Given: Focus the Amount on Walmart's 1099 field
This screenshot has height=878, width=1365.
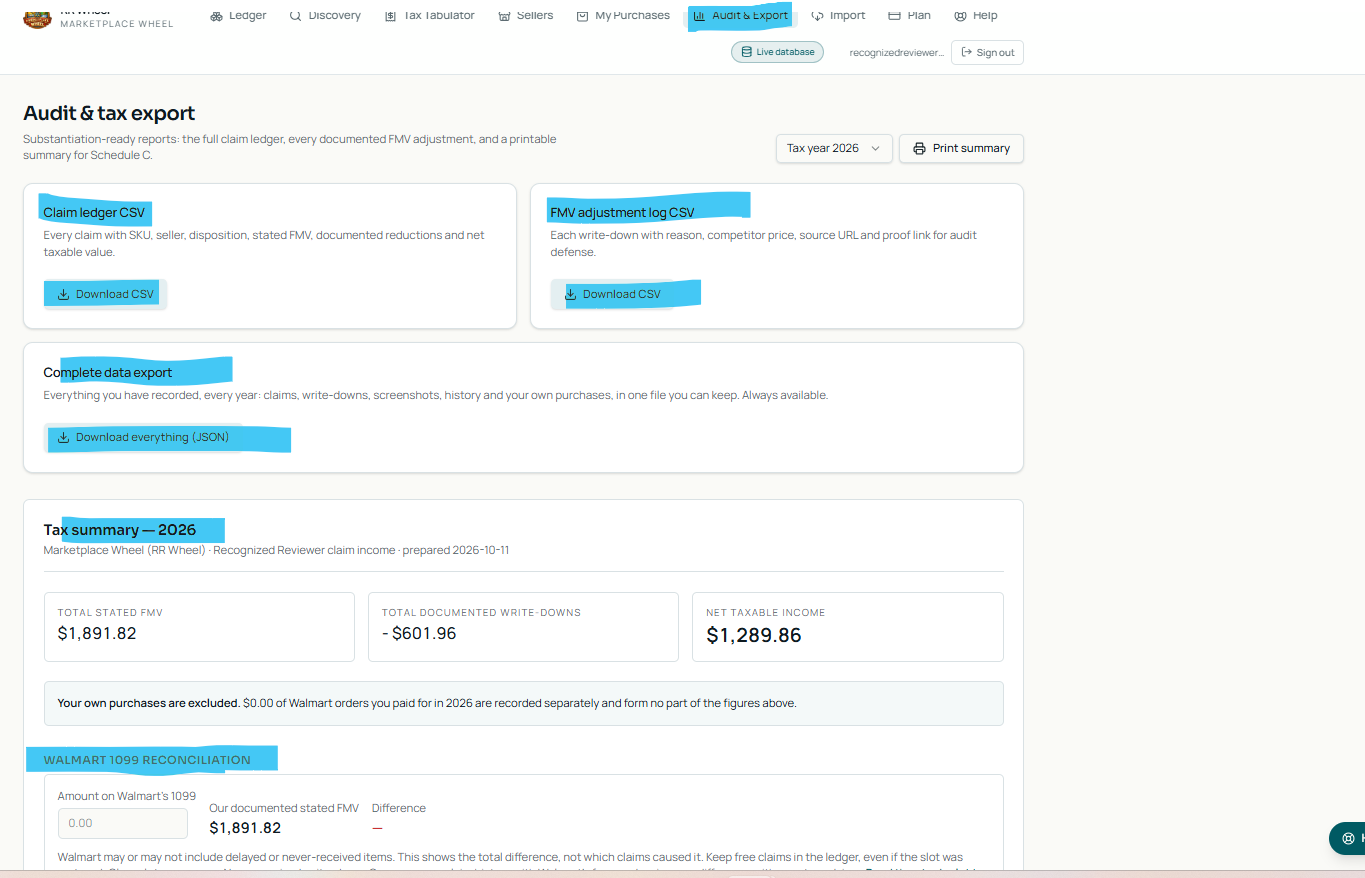Looking at the screenshot, I should pyautogui.click(x=123, y=823).
